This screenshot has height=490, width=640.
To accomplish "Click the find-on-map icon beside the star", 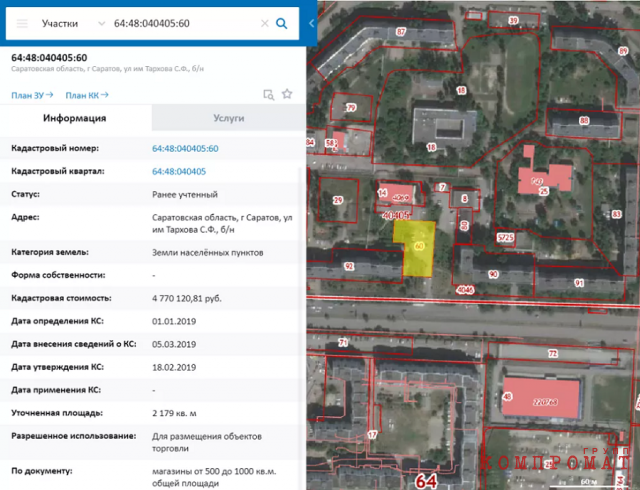I will [x=269, y=95].
